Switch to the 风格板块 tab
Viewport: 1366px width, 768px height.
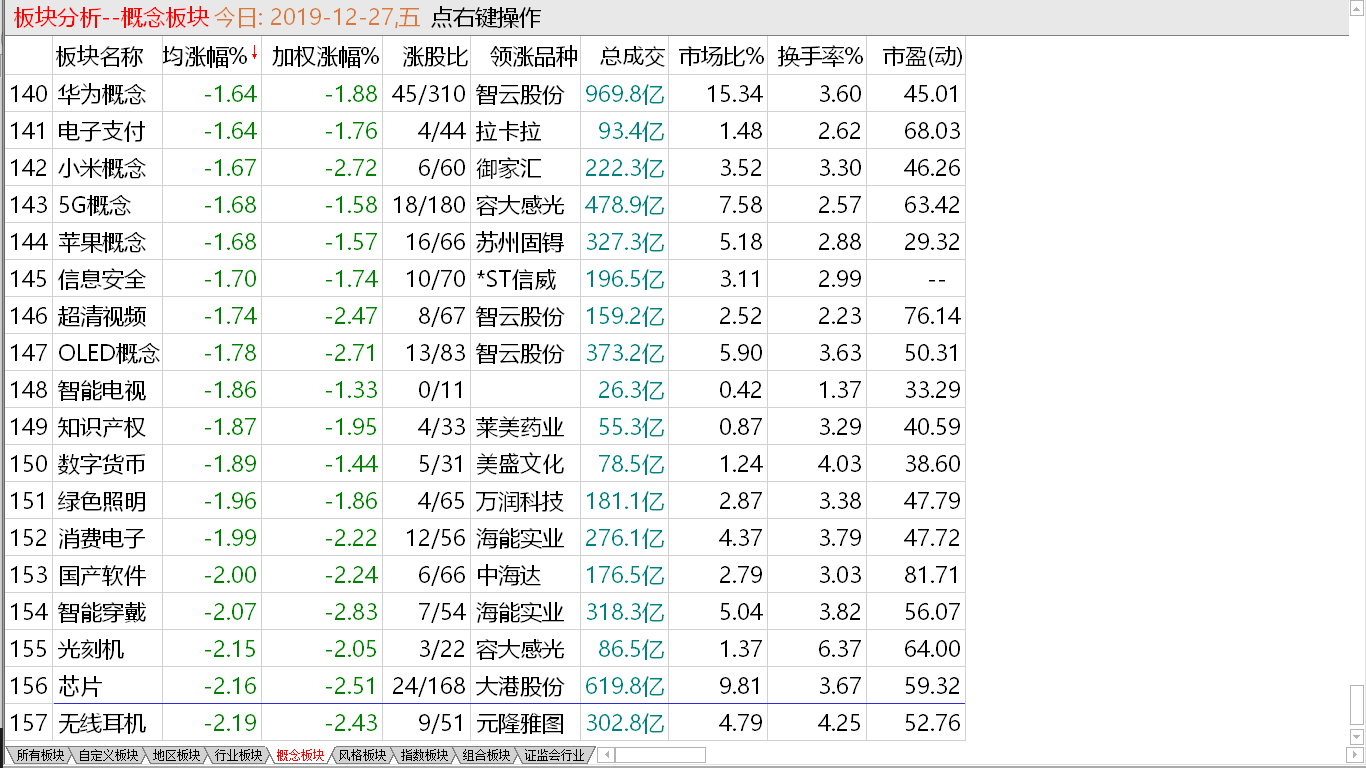click(x=362, y=755)
